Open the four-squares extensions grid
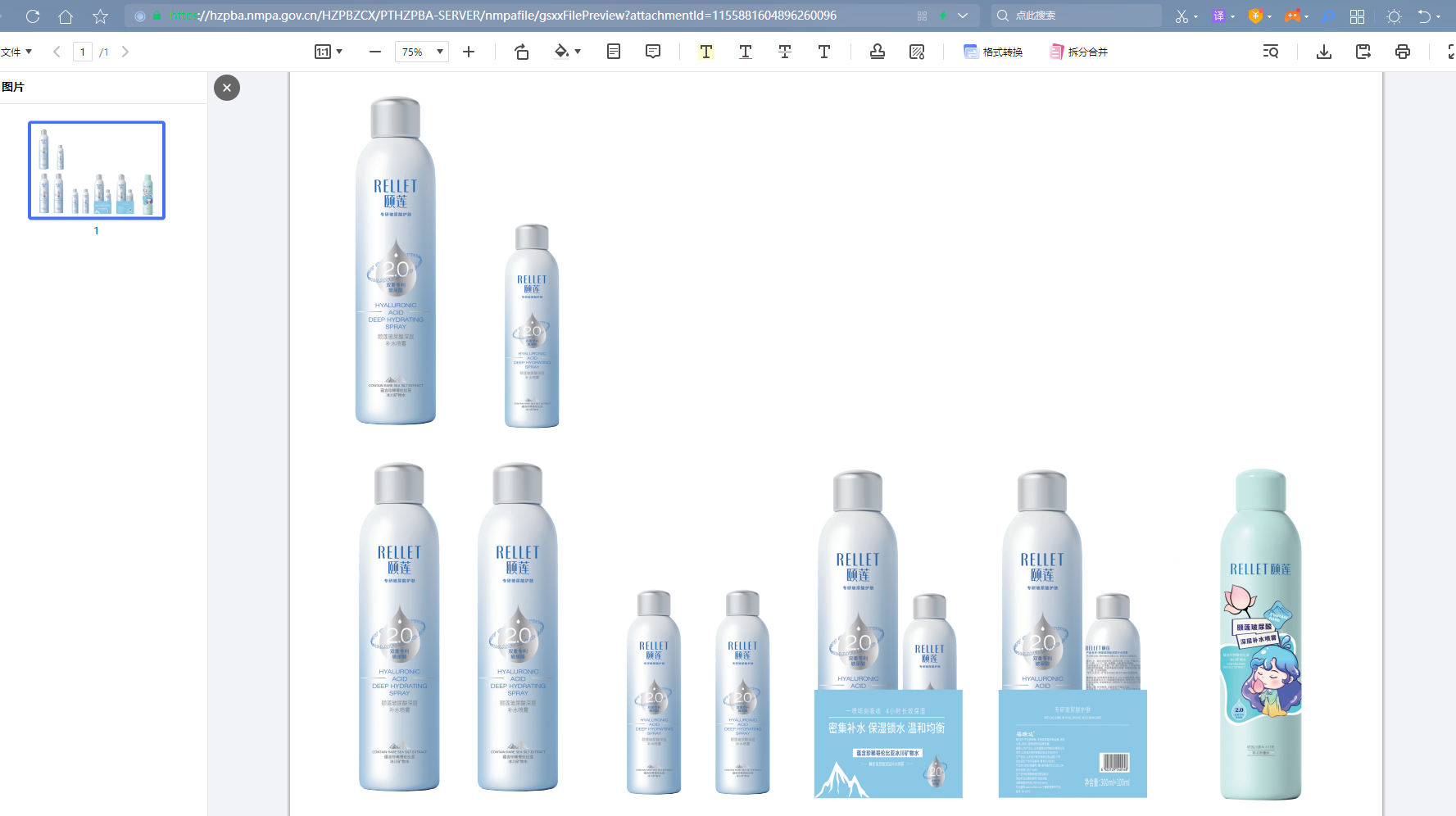The height and width of the screenshot is (816, 1456). [1358, 16]
